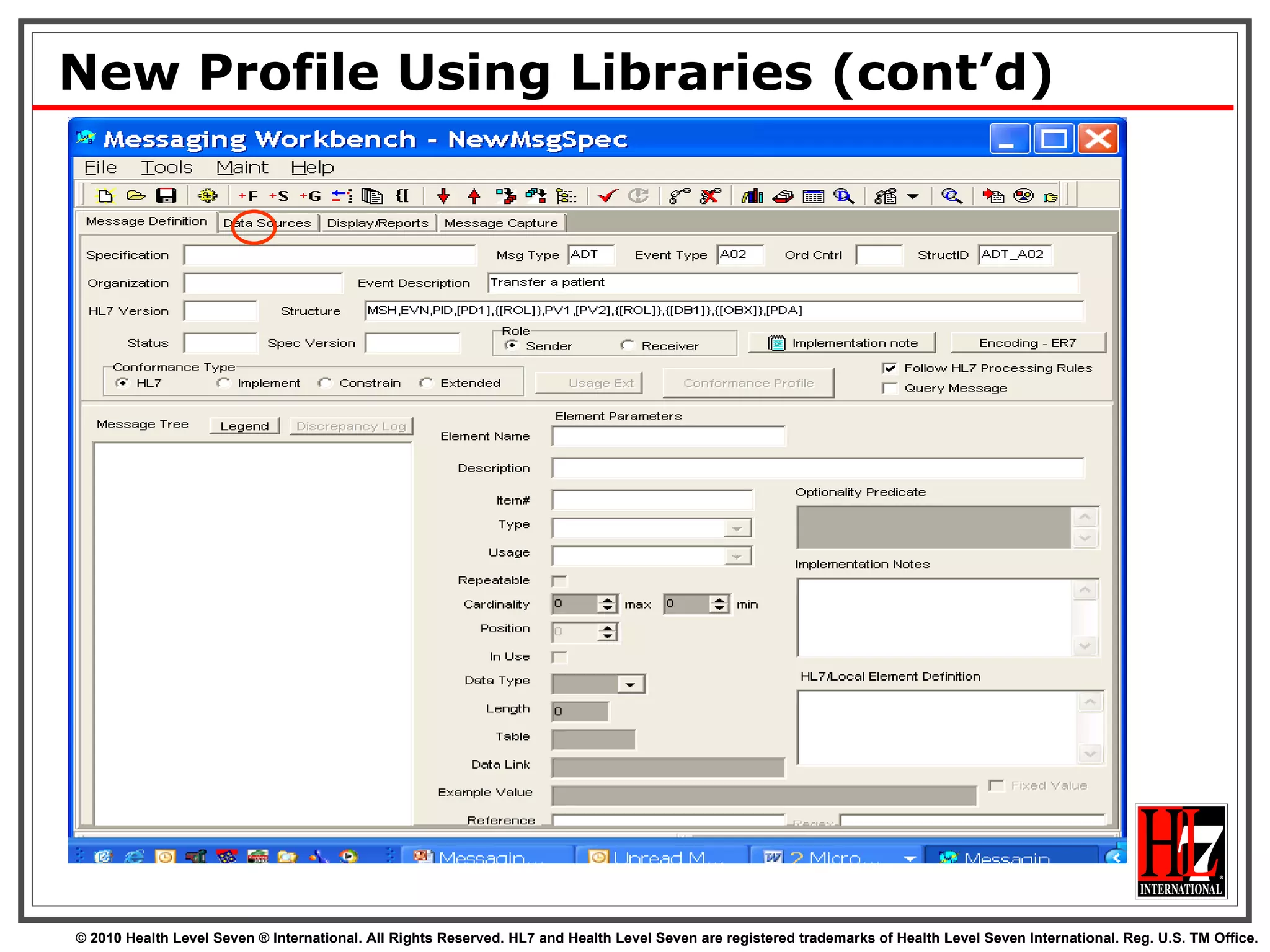This screenshot has width=1270, height=952.
Task: Click the document find icon with magnifier
Action: tap(844, 196)
